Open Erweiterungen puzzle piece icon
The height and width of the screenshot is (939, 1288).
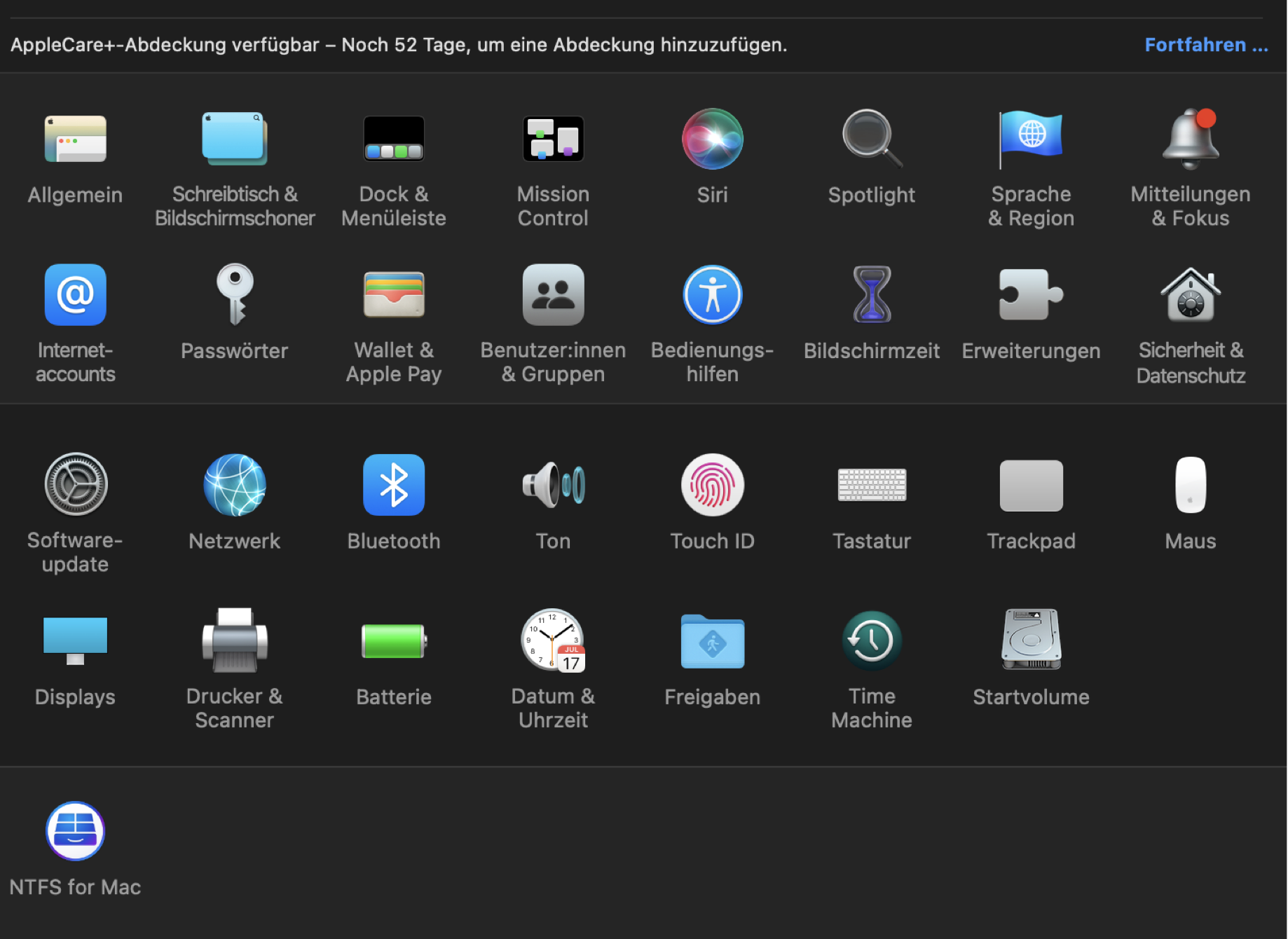coord(1031,294)
